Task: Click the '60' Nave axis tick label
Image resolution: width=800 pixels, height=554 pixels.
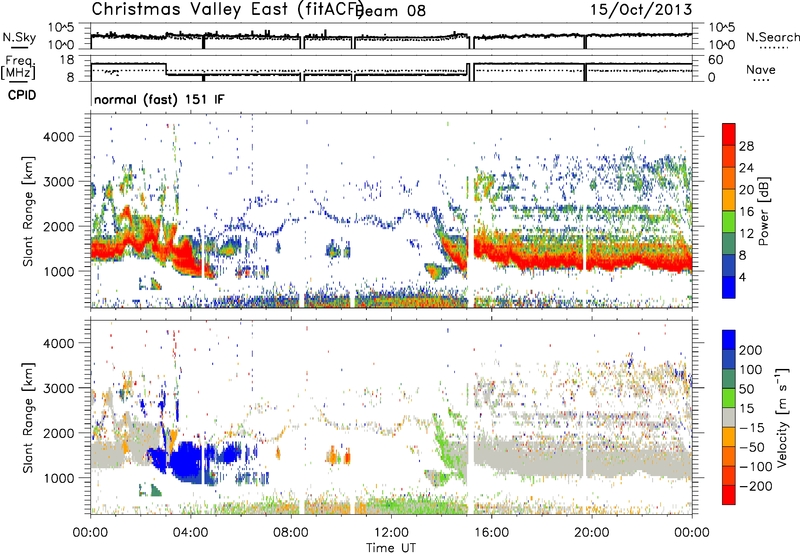Action: coord(715,60)
